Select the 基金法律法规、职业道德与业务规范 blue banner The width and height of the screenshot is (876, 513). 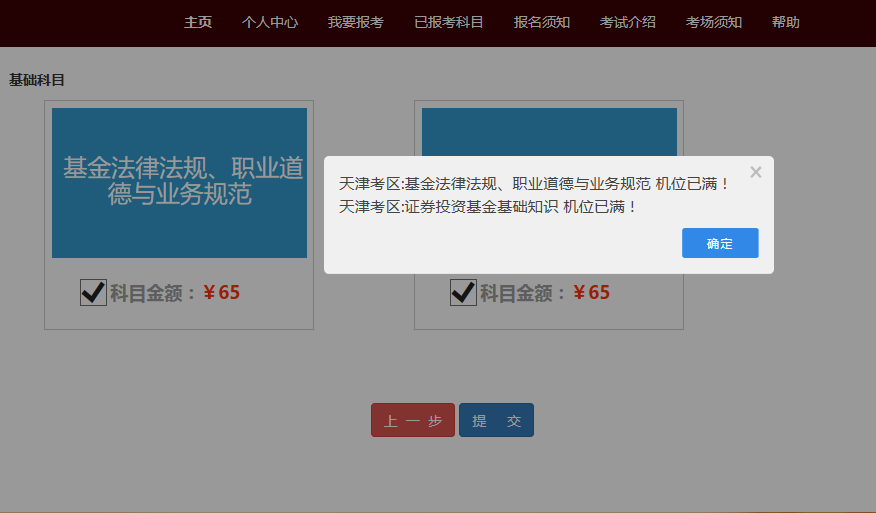pyautogui.click(x=180, y=182)
